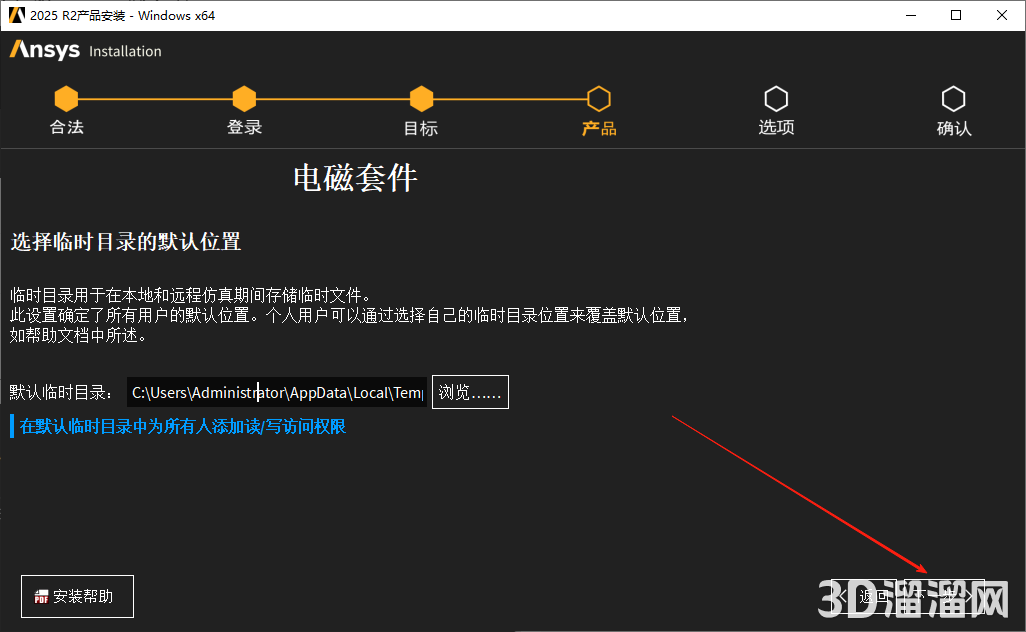This screenshot has width=1026, height=632.
Task: Select the 登录 step hexagon
Action: (244, 98)
